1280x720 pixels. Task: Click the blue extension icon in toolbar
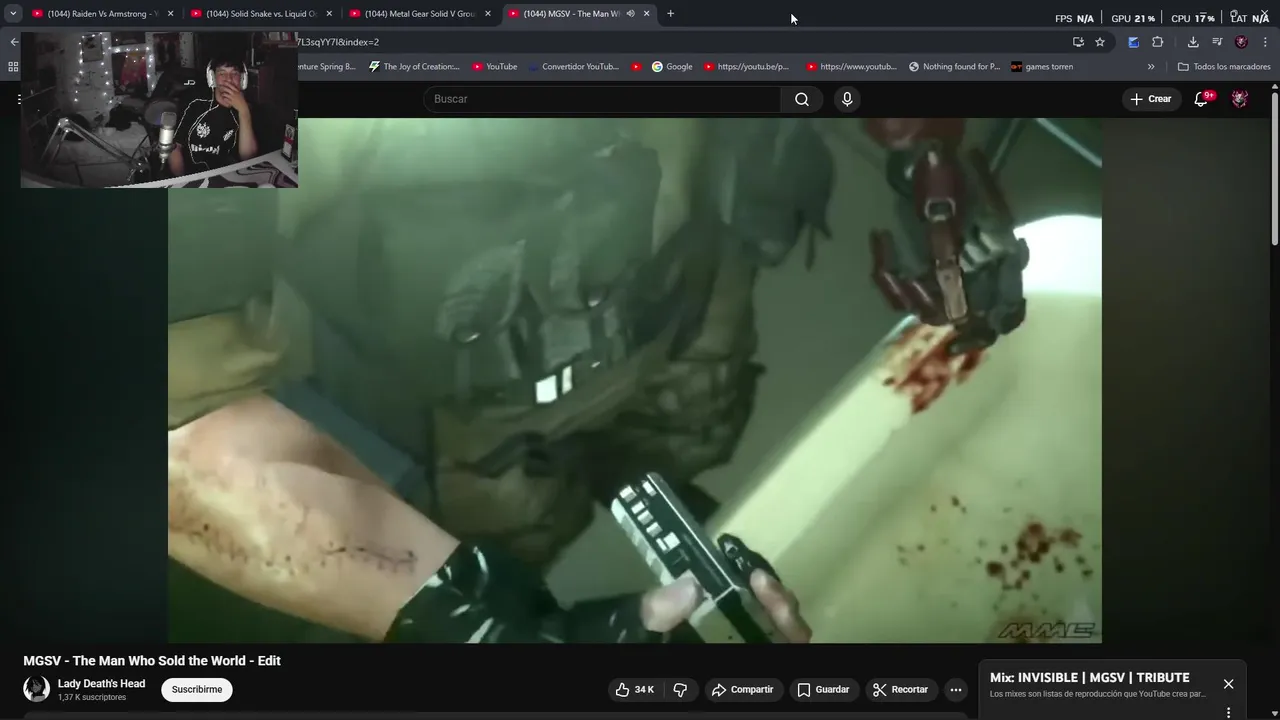[1133, 42]
